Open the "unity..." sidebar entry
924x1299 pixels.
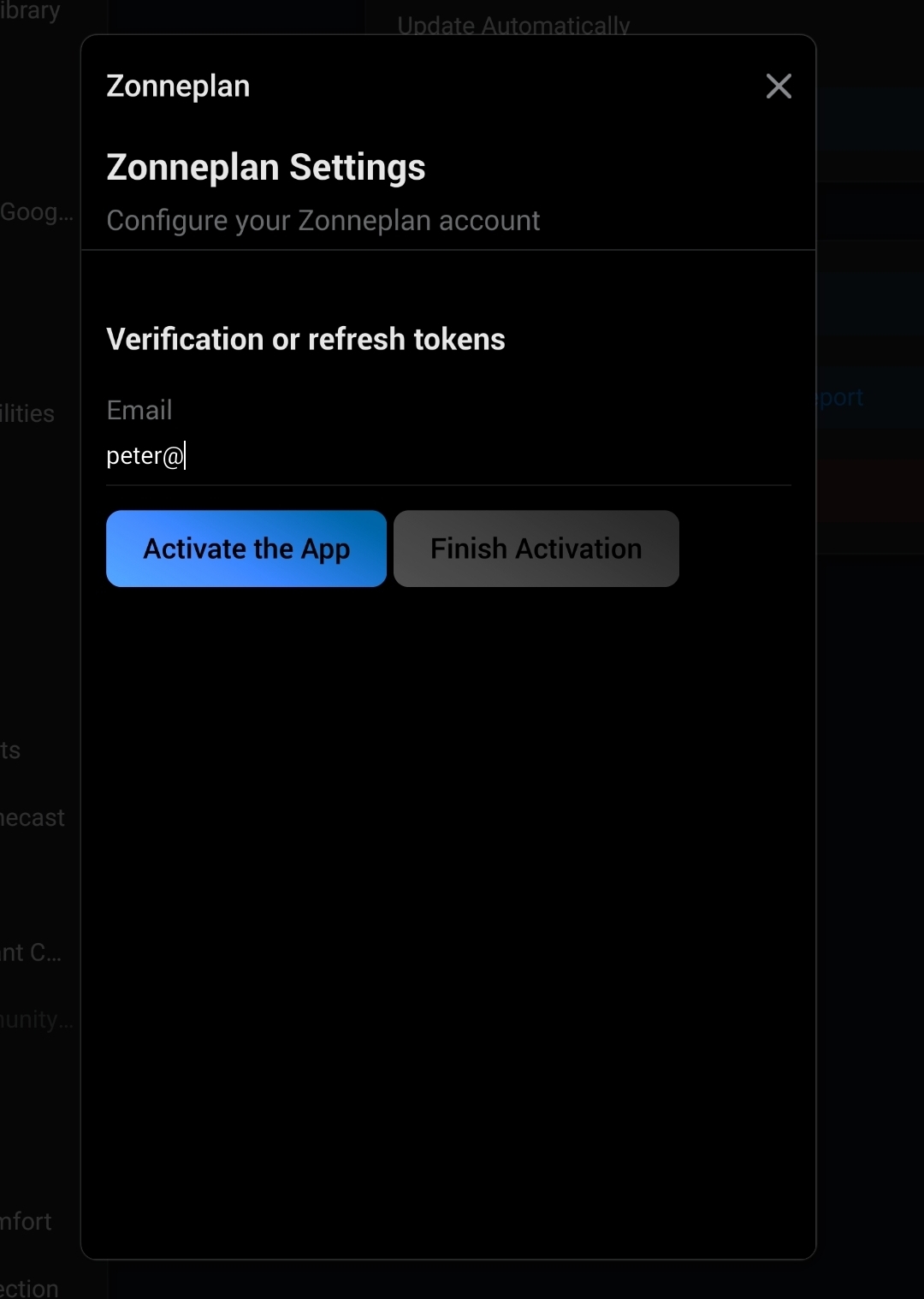point(36,1019)
